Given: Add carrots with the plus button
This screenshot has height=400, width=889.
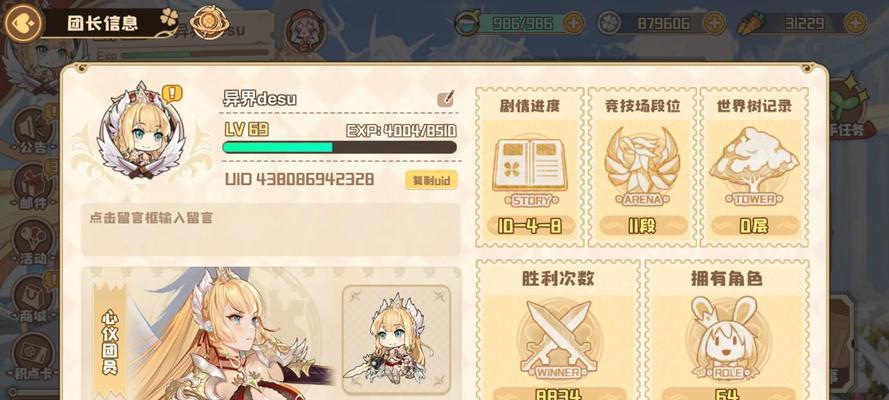Looking at the screenshot, I should pyautogui.click(x=856, y=23).
